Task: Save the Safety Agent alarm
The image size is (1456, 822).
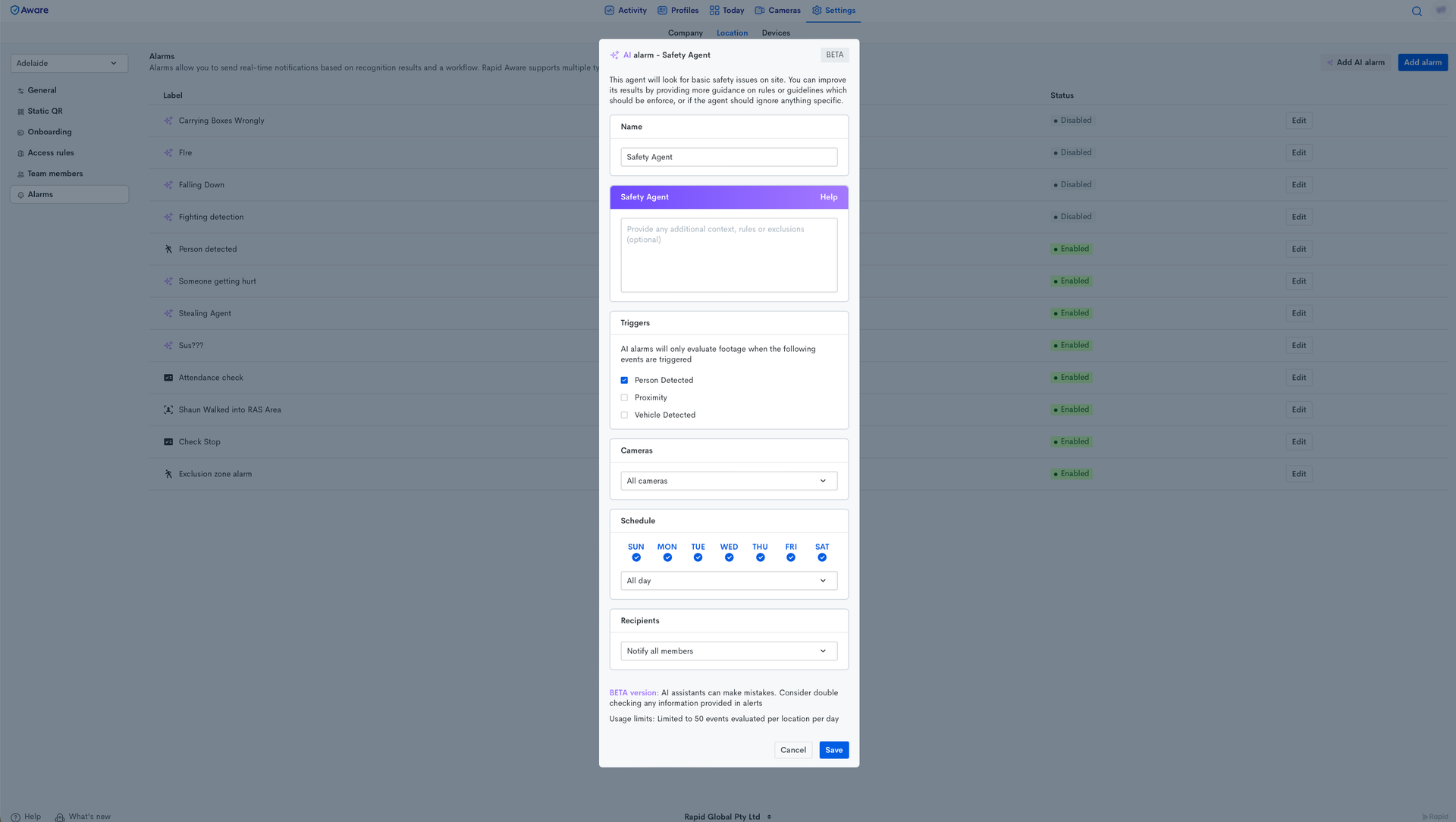Action: tap(833, 750)
